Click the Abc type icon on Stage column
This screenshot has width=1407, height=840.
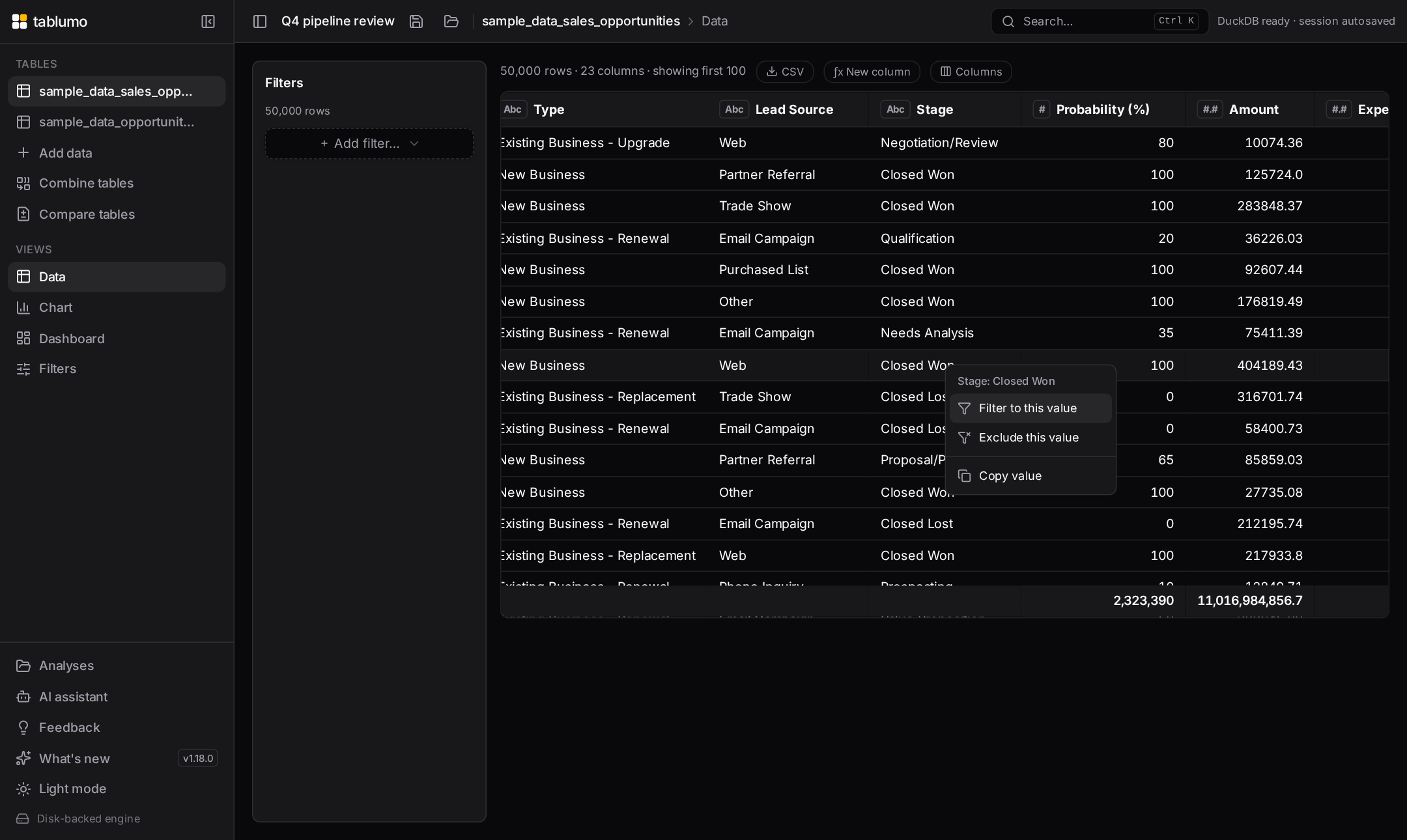(x=896, y=109)
